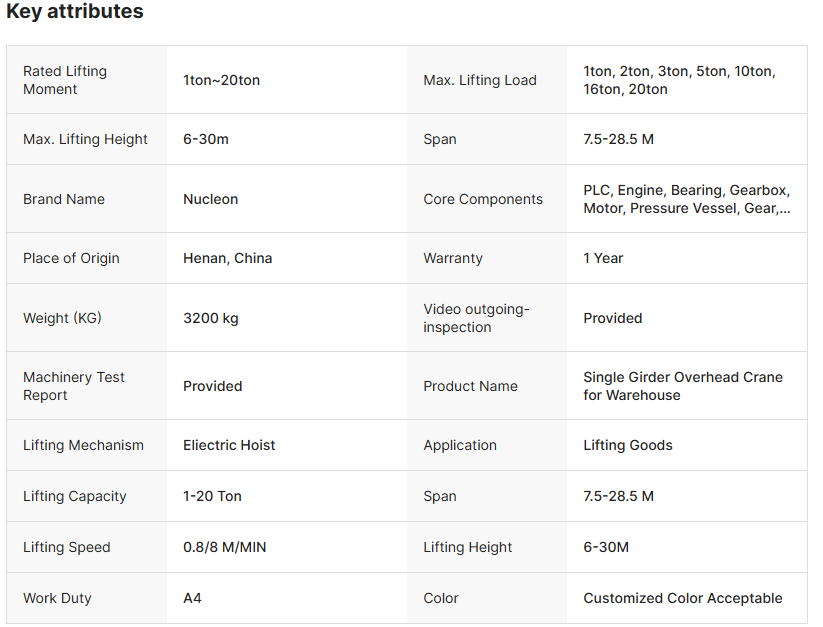823x627 pixels.
Task: Click the "1ton~20ton" value
Action: coord(221,80)
